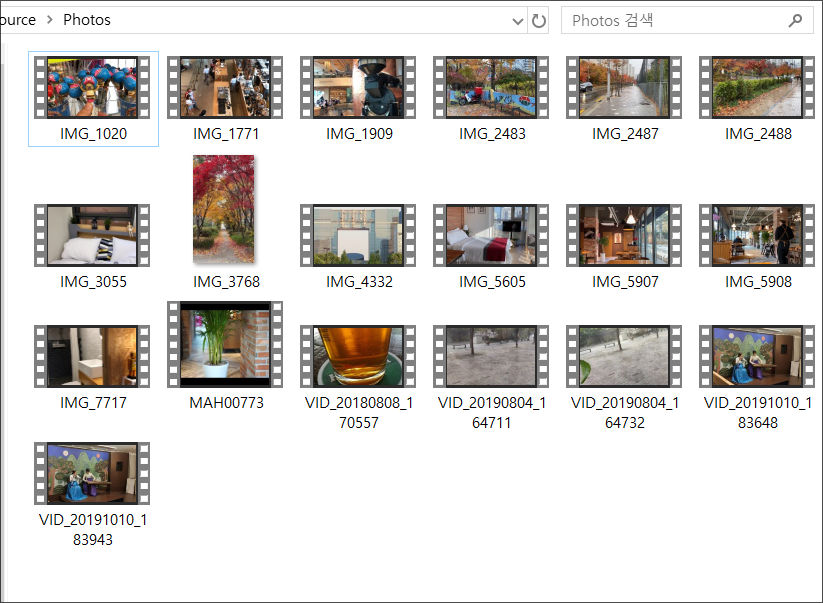This screenshot has width=823, height=603.
Task: Select the VID_20191010_183943 video thumbnail
Action: (x=92, y=473)
